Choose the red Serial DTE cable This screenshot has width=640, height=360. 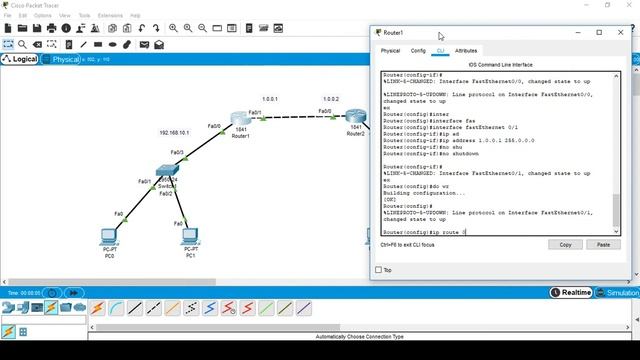click(x=247, y=308)
